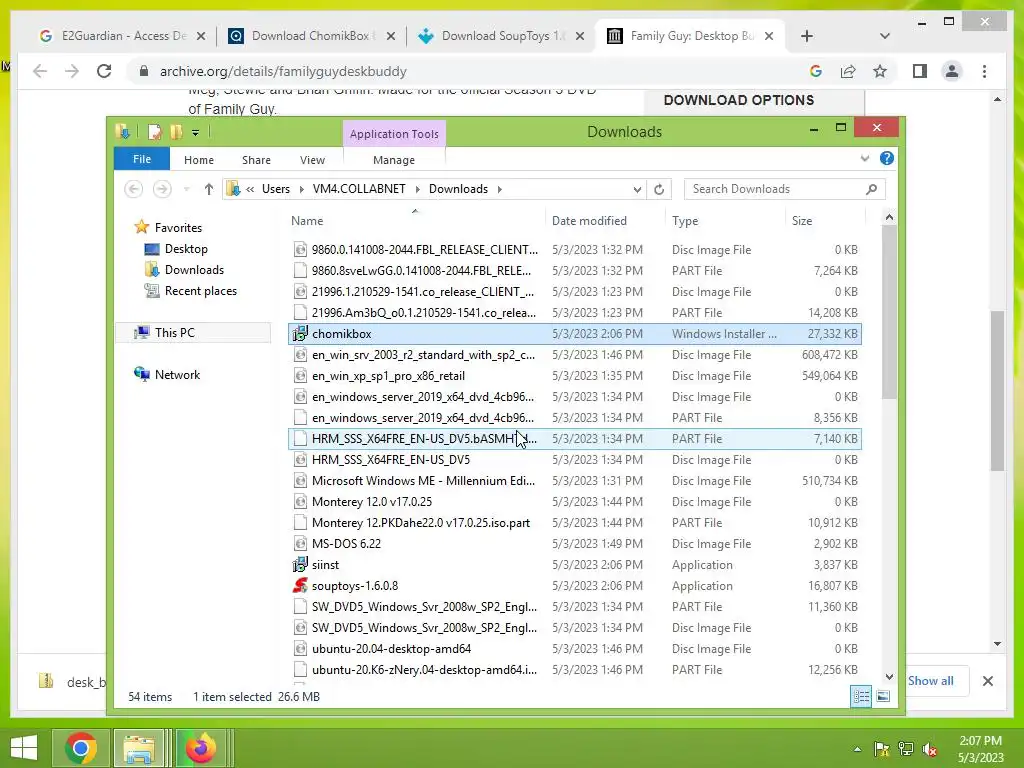
Task: Select Network in the navigation pane
Action: [x=177, y=374]
